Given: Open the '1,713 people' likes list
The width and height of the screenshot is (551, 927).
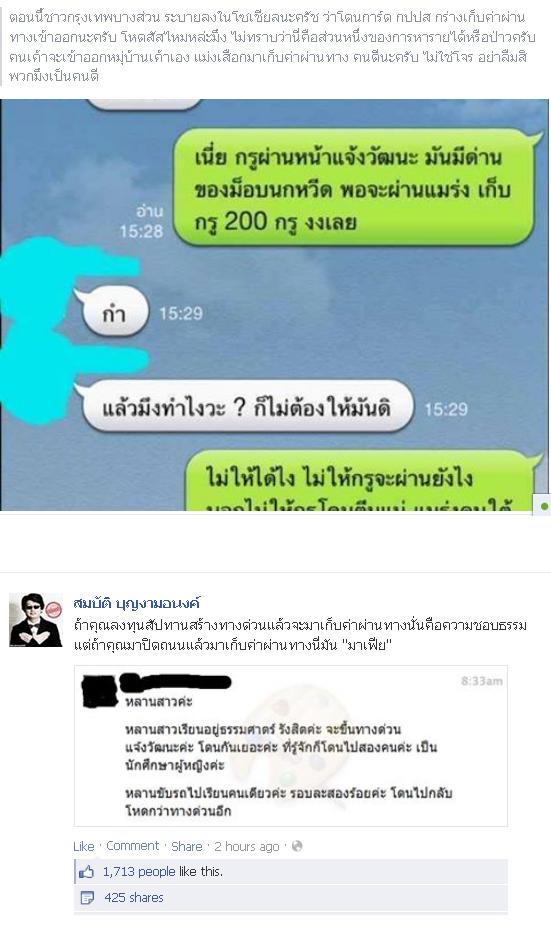Looking at the screenshot, I should coord(139,871).
